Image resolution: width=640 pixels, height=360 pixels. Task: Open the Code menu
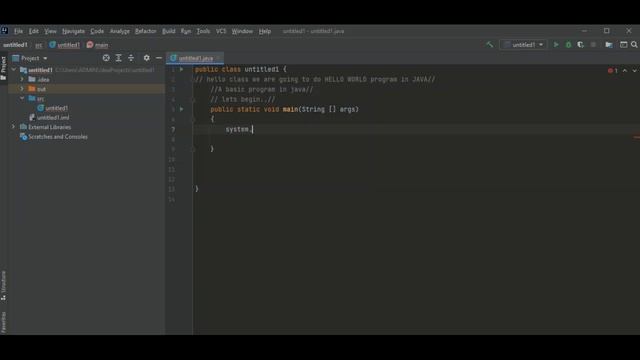pyautogui.click(x=97, y=31)
